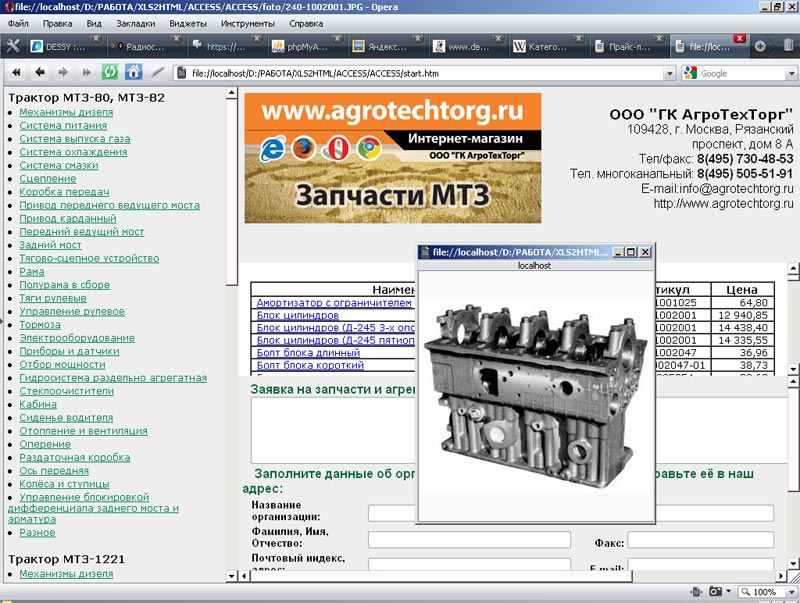Open the Механизмы дизеля link under МТЗ-80

(x=66, y=112)
